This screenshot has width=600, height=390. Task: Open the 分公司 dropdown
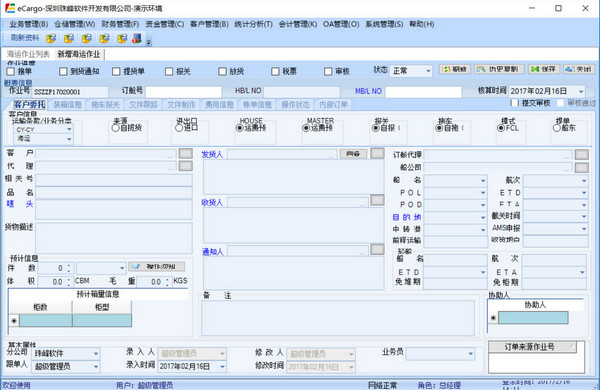click(x=96, y=353)
